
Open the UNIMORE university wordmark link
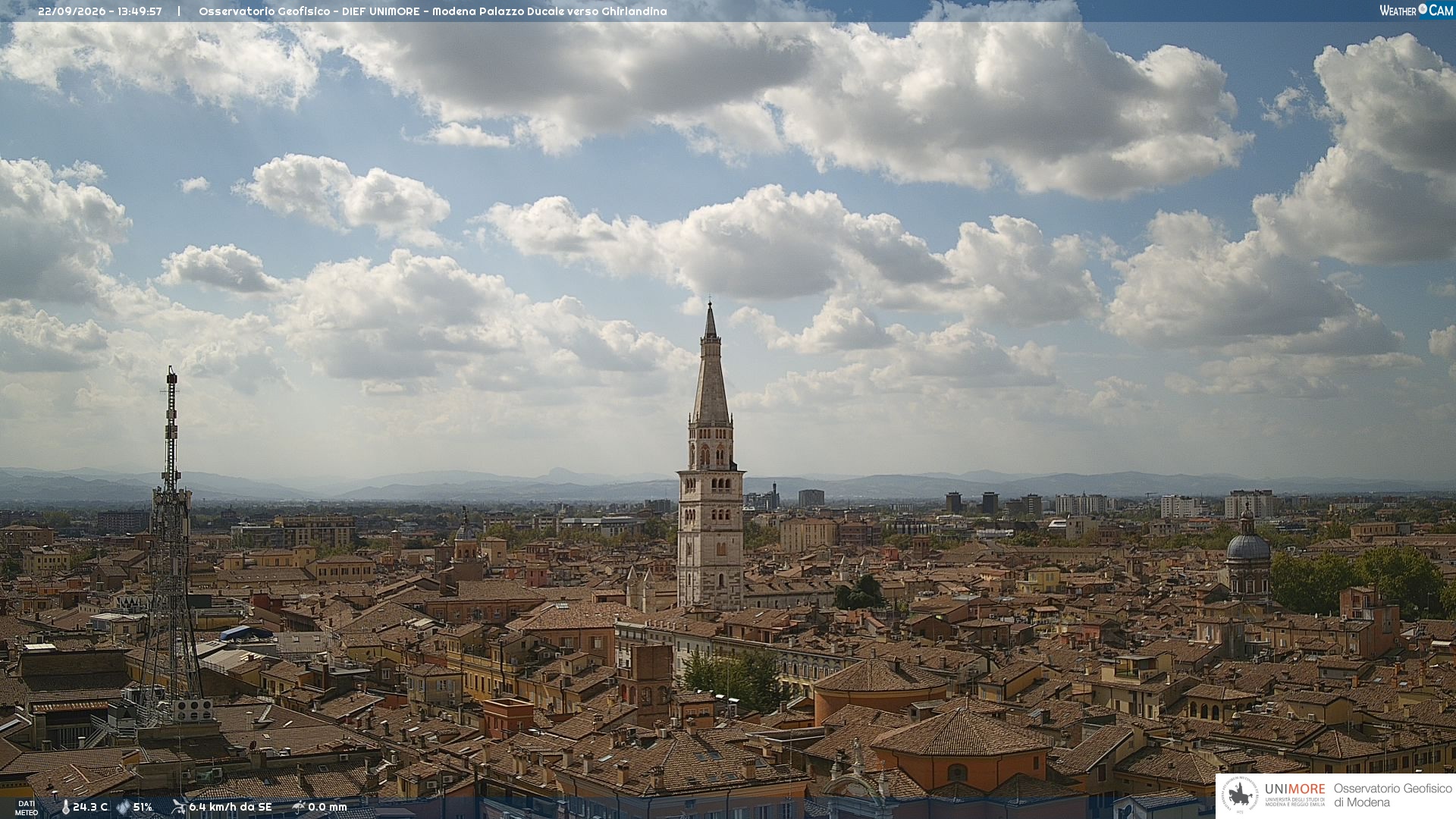[1295, 795]
